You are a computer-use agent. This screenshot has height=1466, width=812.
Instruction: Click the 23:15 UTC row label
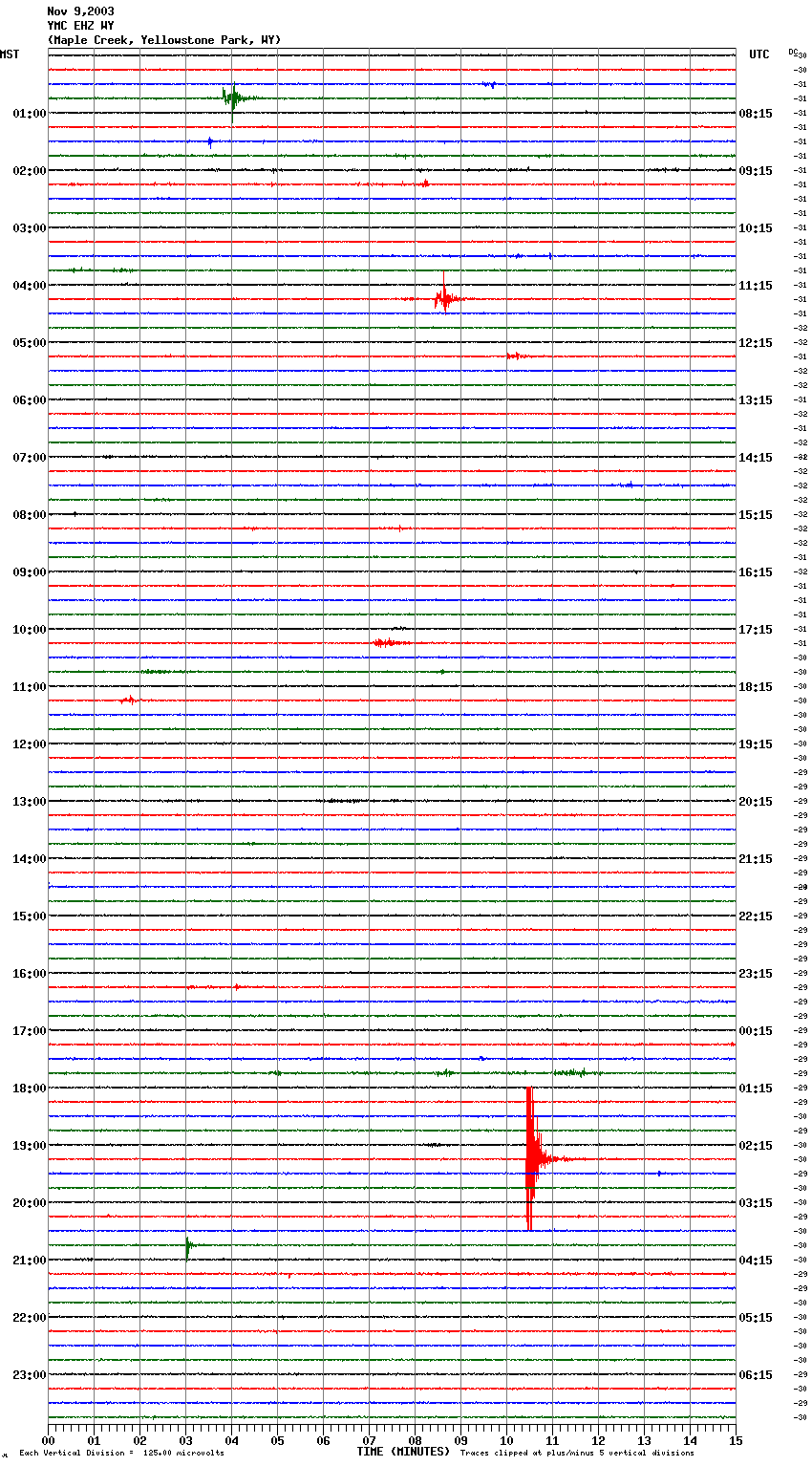point(756,974)
